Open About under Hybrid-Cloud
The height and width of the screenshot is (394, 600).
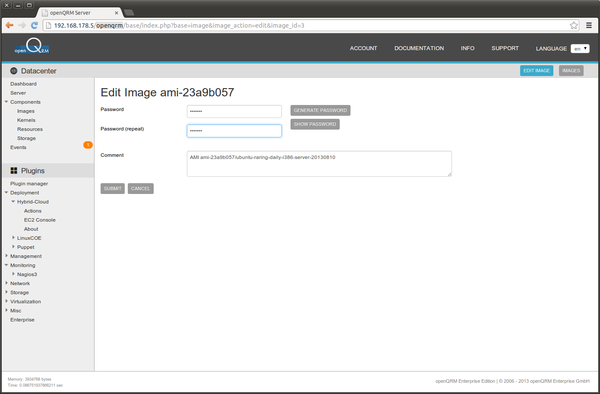(x=31, y=229)
